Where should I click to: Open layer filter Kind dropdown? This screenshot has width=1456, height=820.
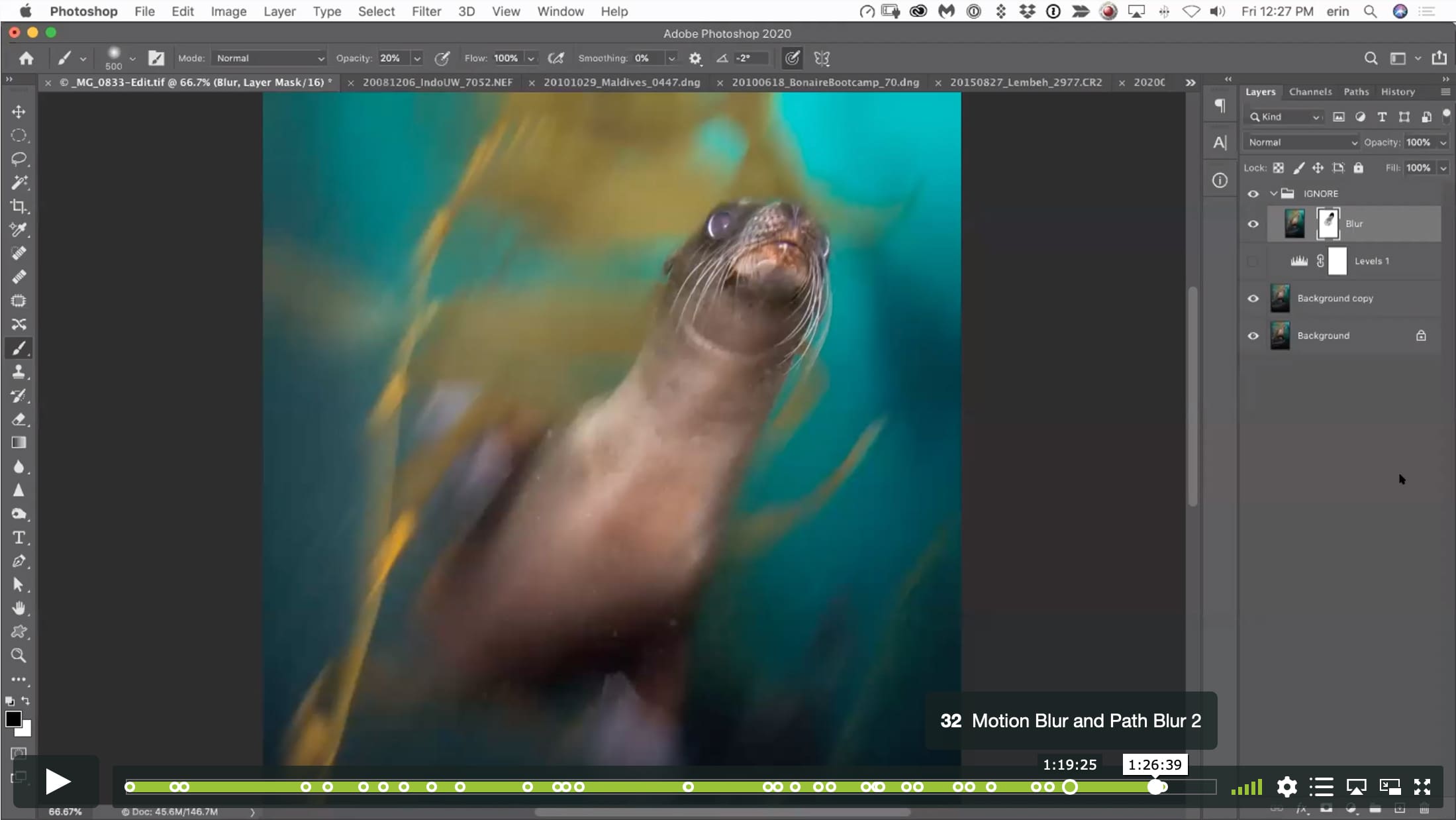(1284, 117)
